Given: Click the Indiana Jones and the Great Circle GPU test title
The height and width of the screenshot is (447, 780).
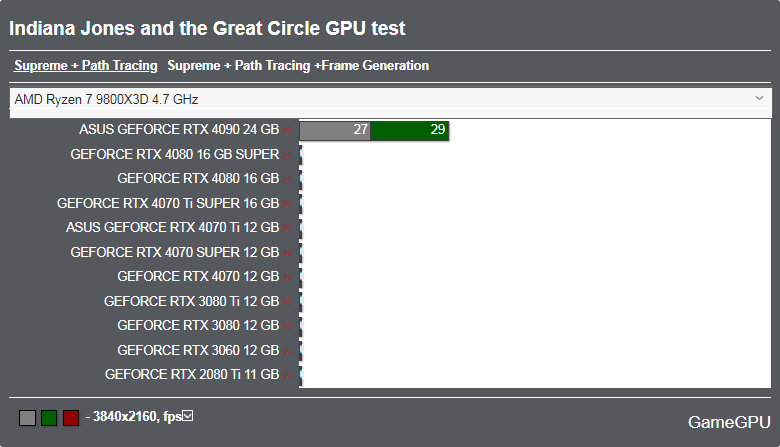Looking at the screenshot, I should (x=207, y=28).
